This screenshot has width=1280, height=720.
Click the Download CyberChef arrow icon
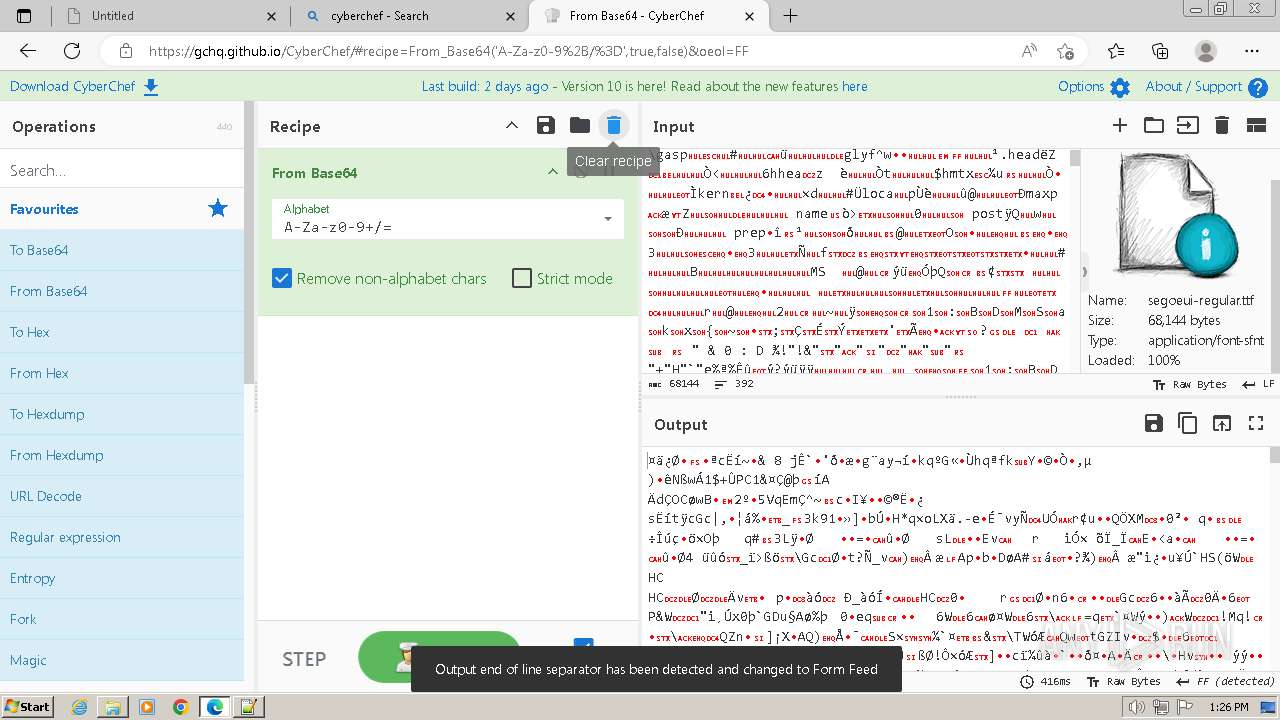151,87
